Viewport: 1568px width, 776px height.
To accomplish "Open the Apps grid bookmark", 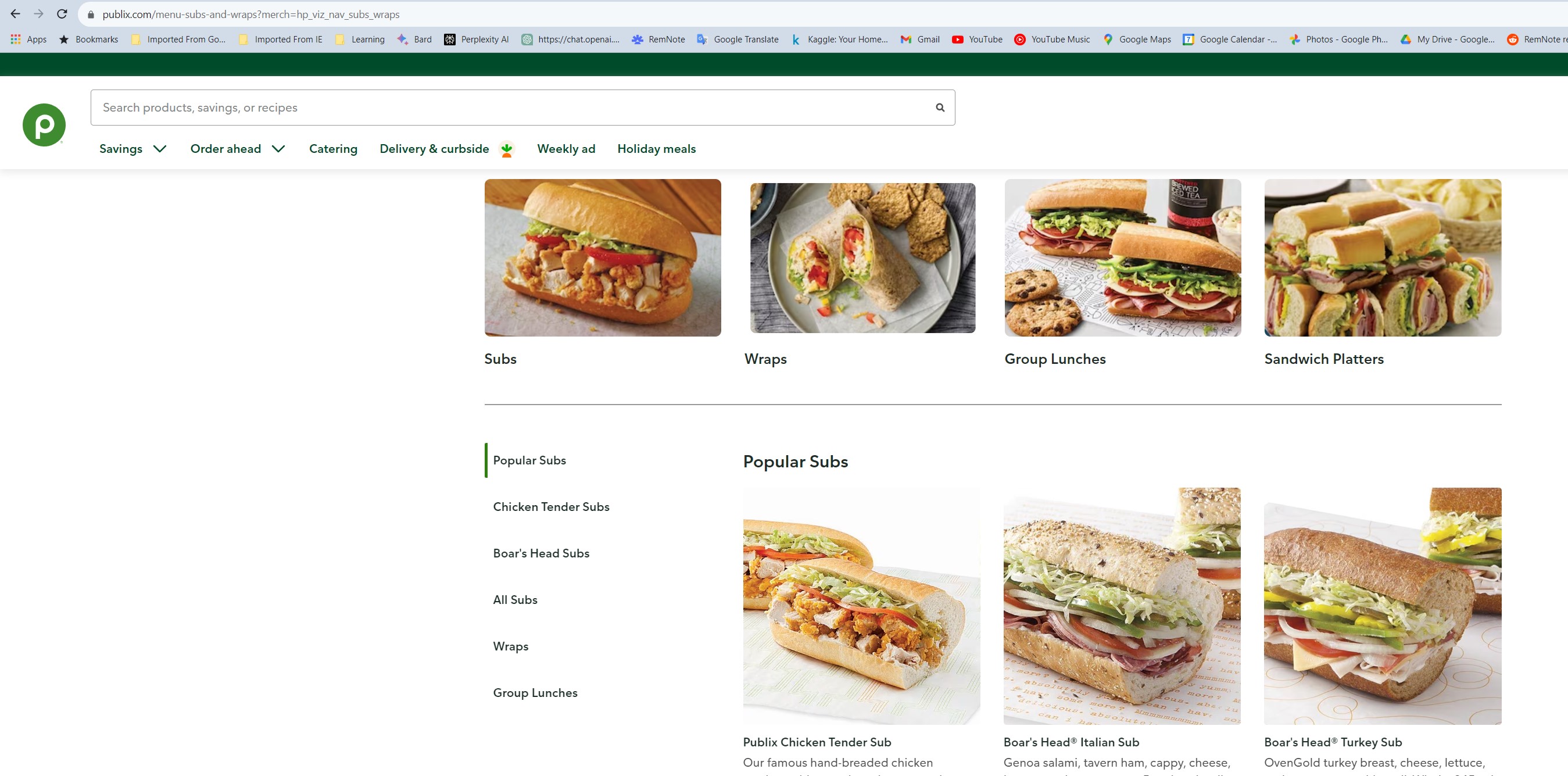I will click(x=28, y=39).
